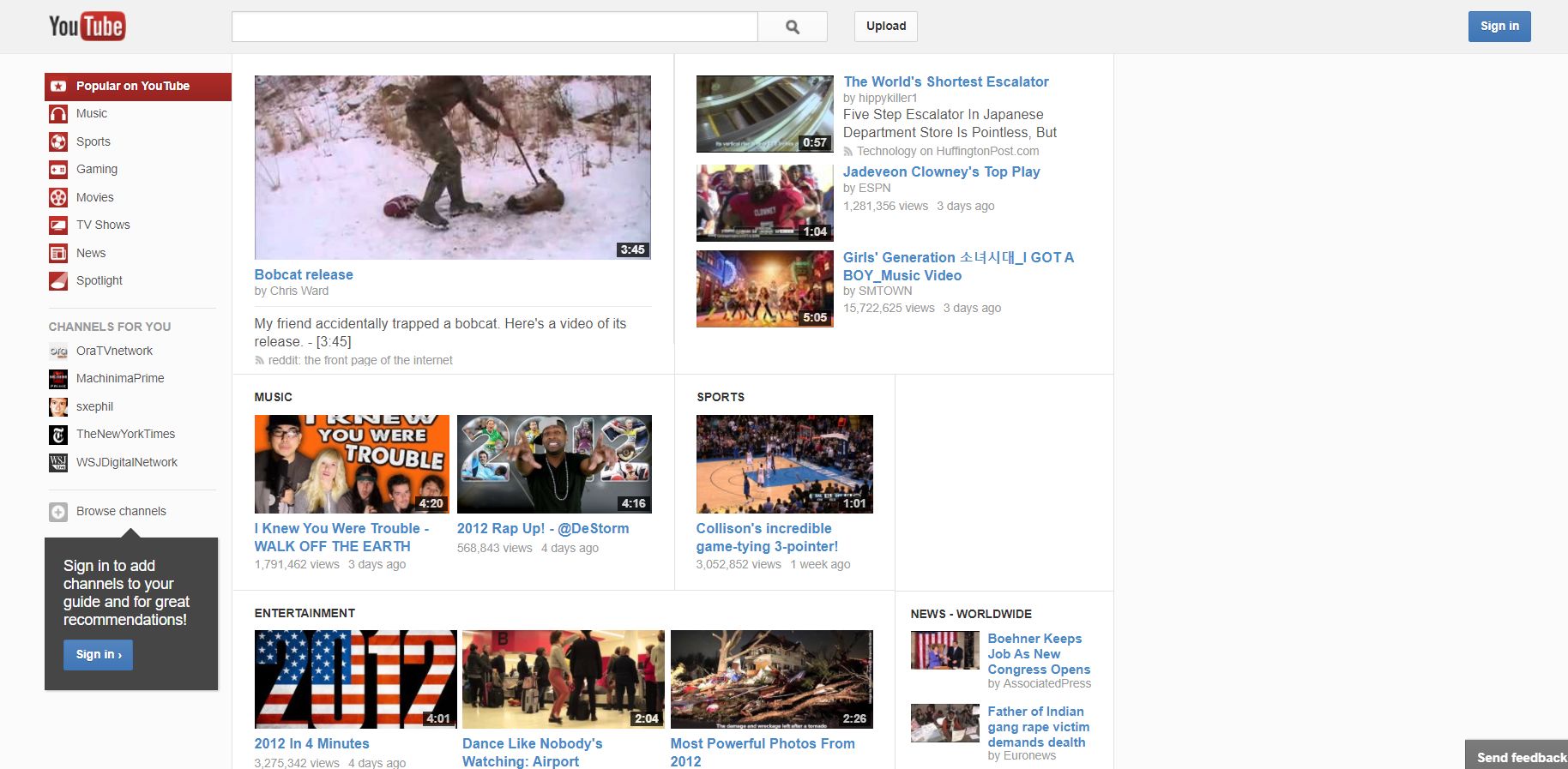
Task: Click the sxephil channel avatar
Action: tap(58, 406)
